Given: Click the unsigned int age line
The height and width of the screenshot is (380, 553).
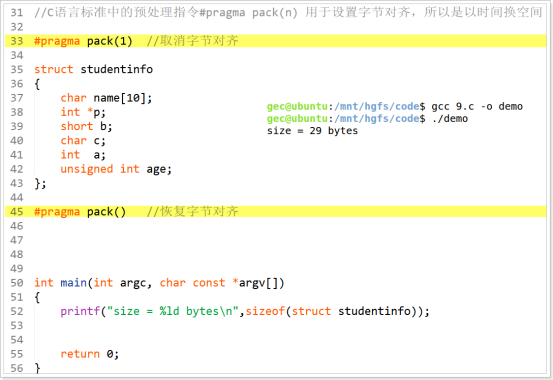Looking at the screenshot, I should (116, 169).
